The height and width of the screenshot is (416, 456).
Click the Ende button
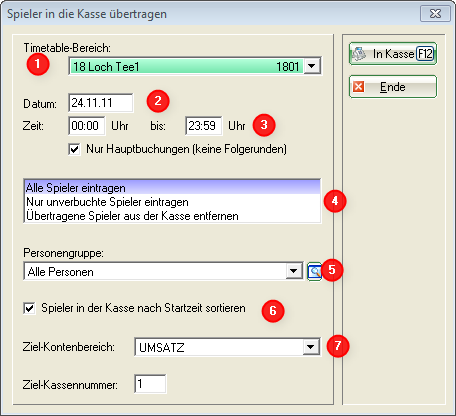(393, 87)
